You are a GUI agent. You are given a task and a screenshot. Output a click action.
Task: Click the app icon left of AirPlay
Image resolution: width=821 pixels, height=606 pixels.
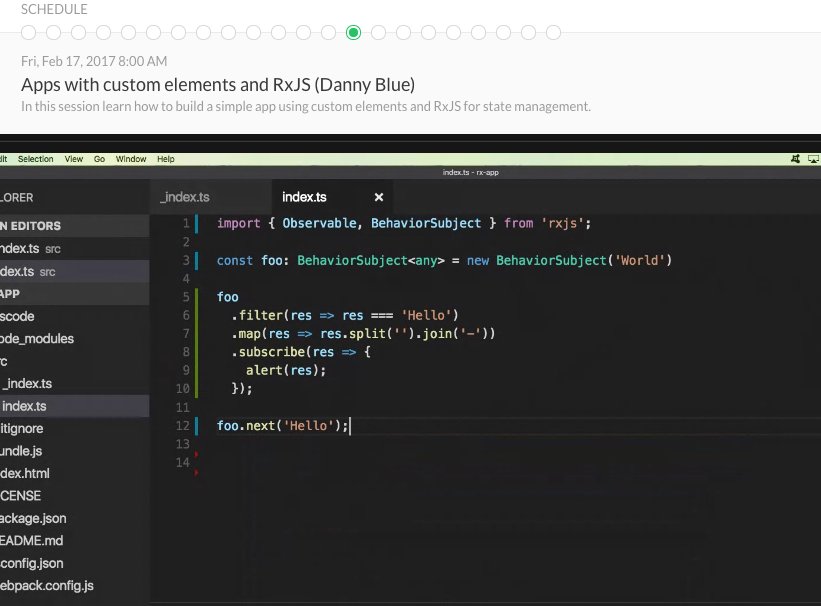(x=795, y=158)
